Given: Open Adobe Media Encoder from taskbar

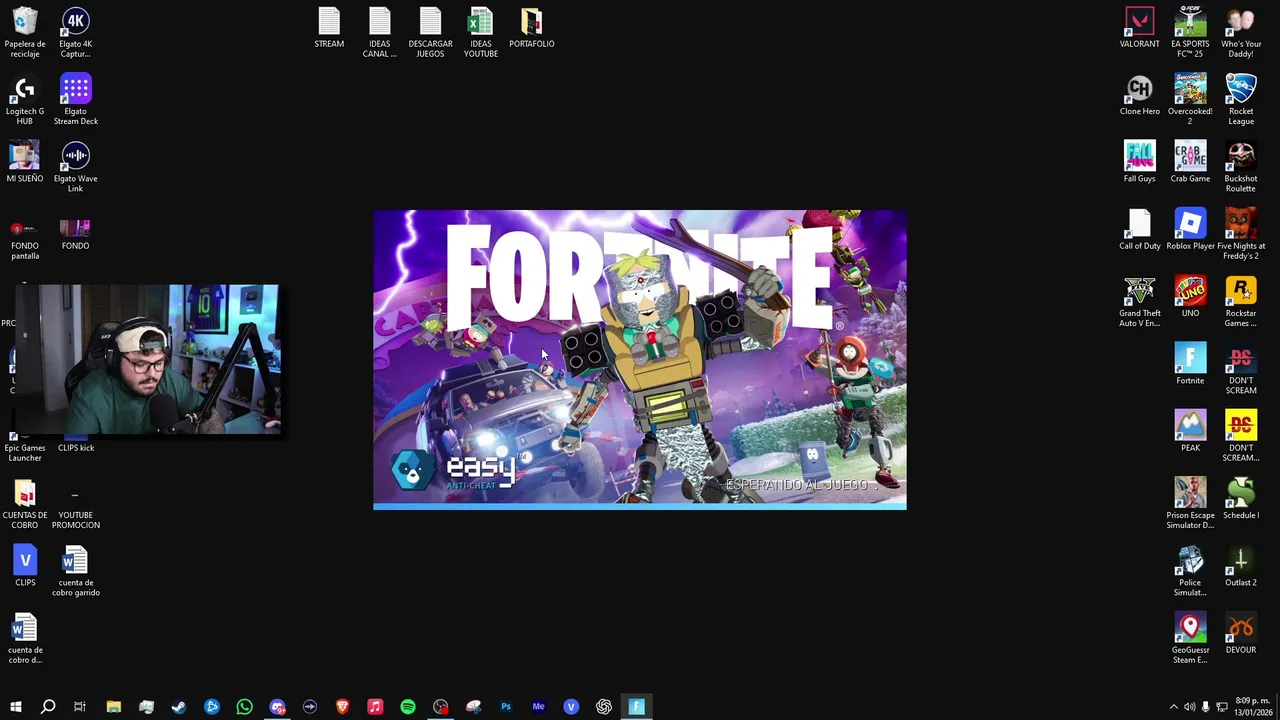Looking at the screenshot, I should 538,707.
